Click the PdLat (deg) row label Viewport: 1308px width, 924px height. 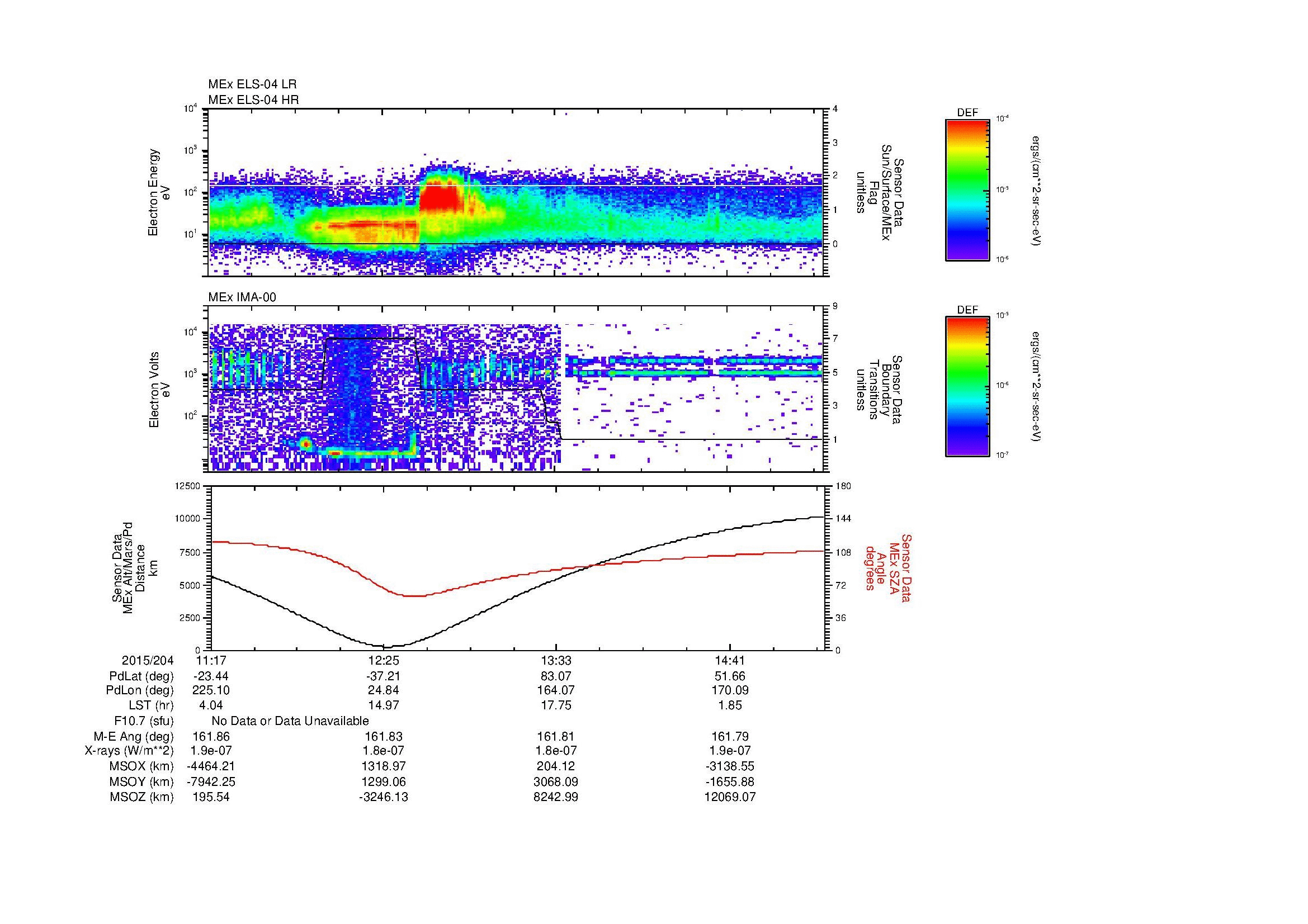coord(141,676)
